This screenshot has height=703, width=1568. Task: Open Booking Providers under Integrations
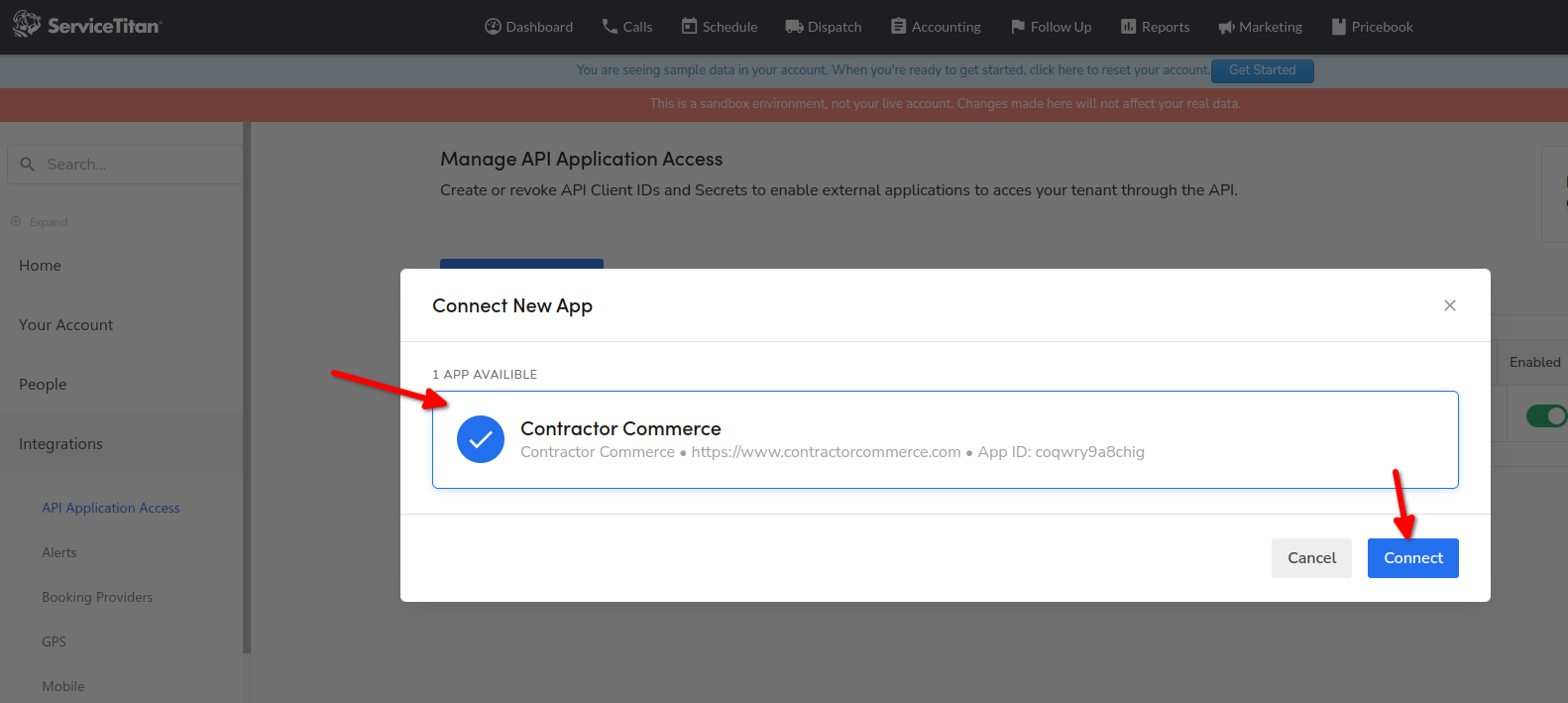[x=97, y=597]
